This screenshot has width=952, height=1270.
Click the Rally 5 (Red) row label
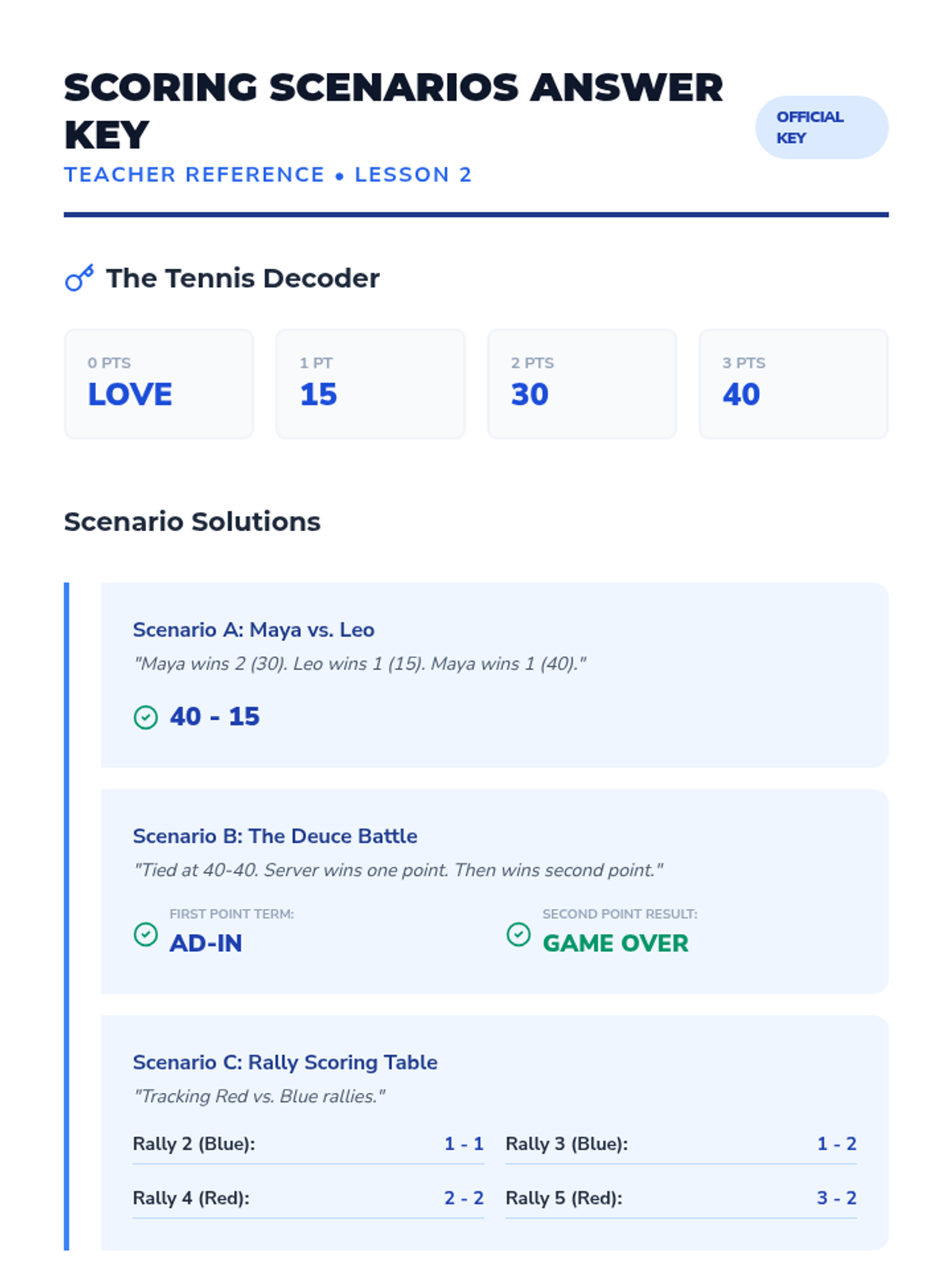pyautogui.click(x=563, y=1198)
